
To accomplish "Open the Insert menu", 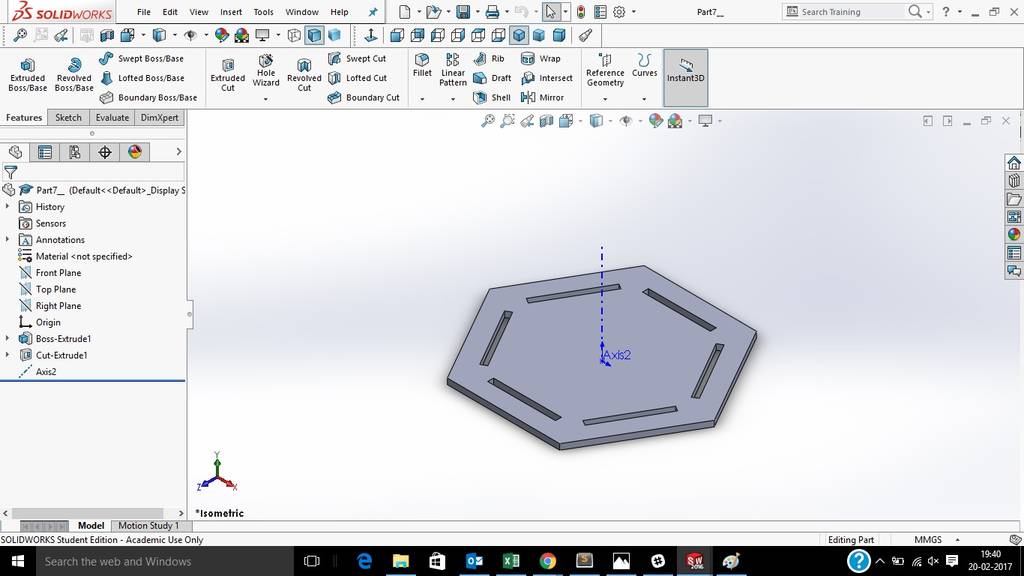I will pos(231,12).
